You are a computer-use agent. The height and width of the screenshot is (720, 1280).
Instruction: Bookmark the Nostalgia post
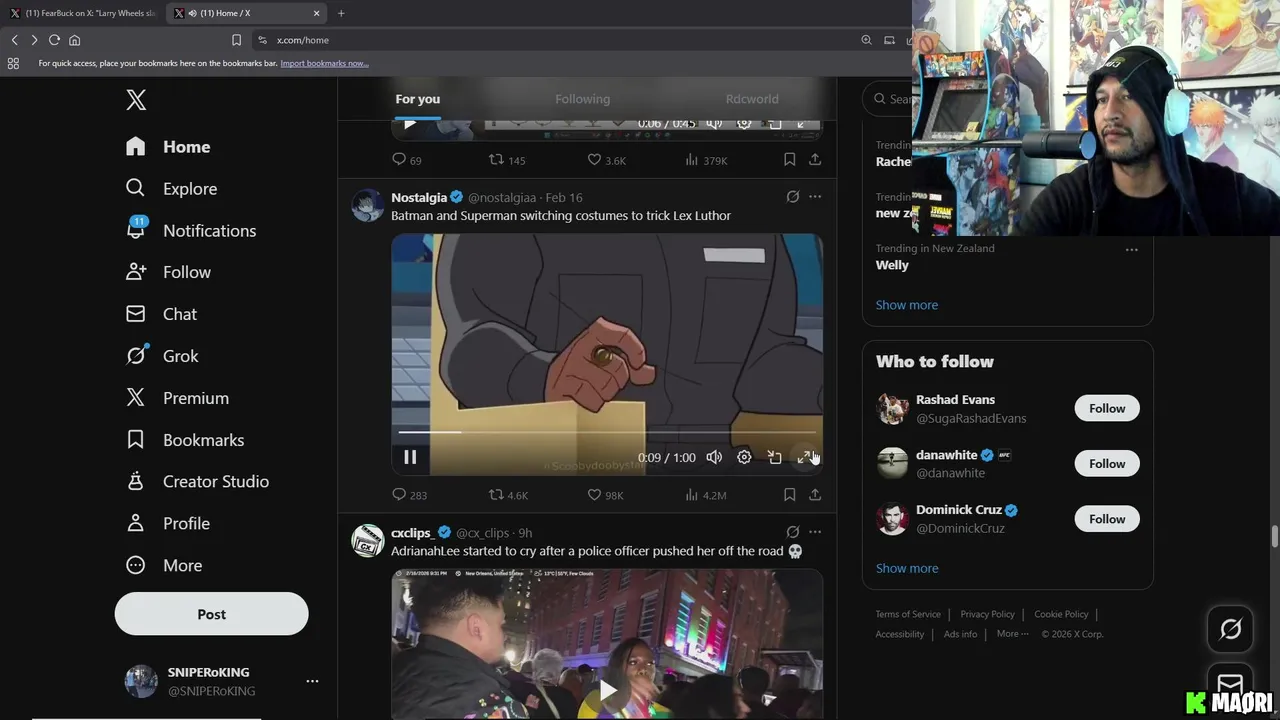coord(789,494)
